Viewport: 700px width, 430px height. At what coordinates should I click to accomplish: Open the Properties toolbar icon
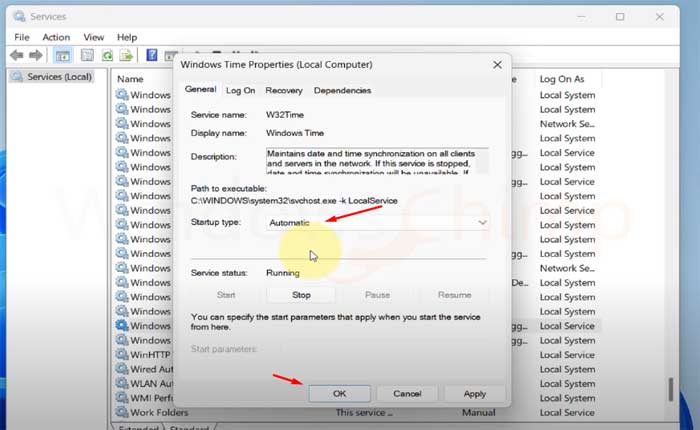tap(87, 55)
